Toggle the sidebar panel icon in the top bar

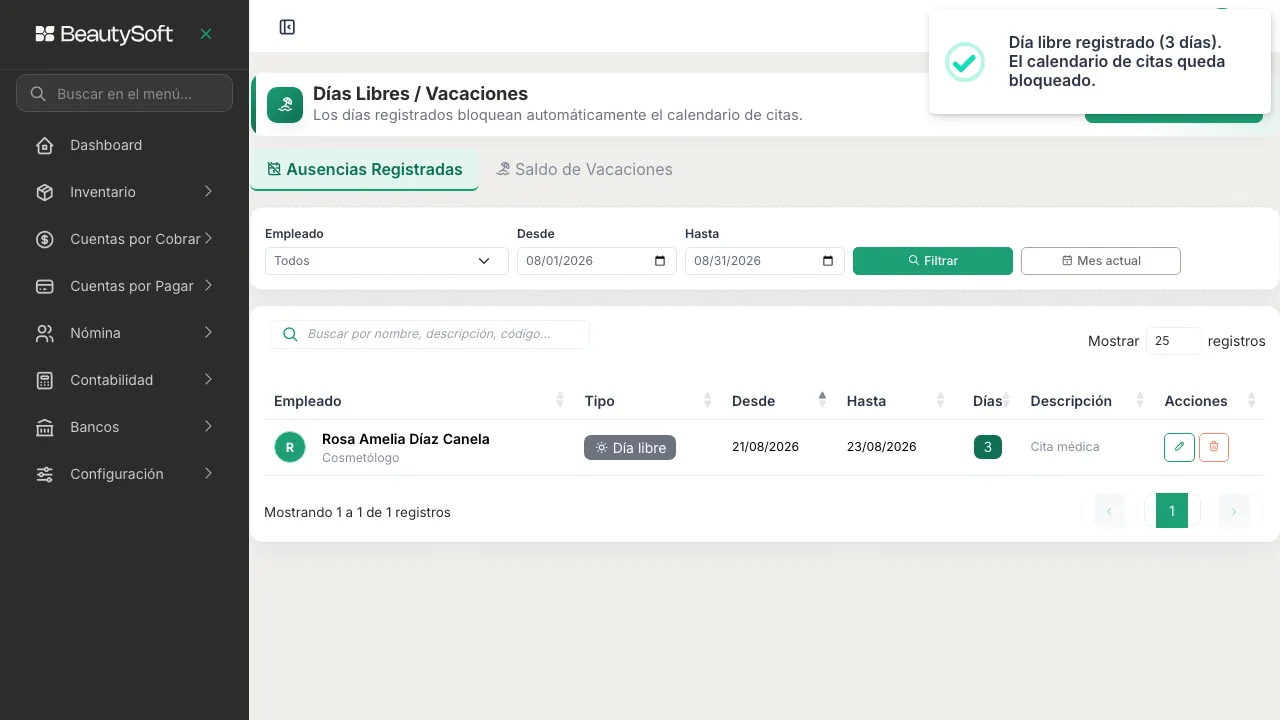click(287, 27)
